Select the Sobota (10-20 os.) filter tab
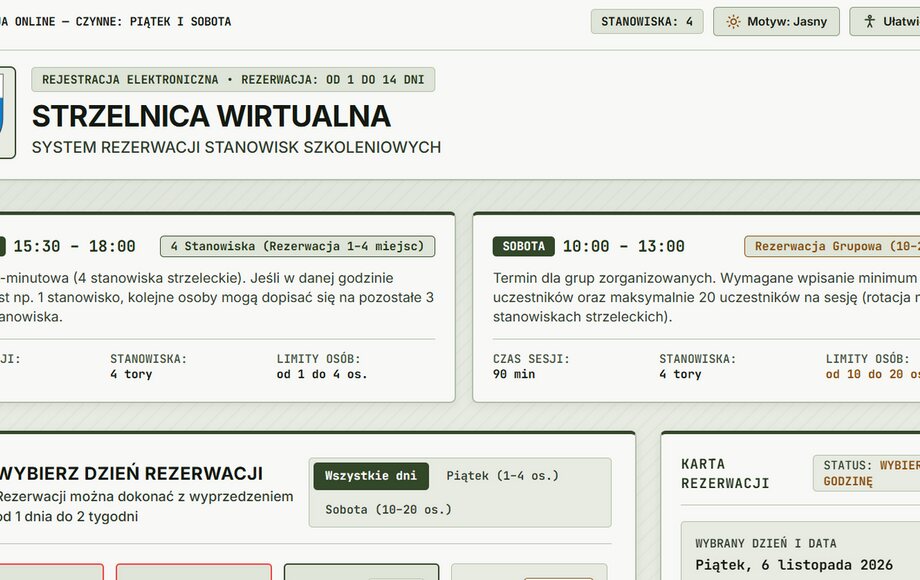The width and height of the screenshot is (920, 580). pyautogui.click(x=388, y=510)
